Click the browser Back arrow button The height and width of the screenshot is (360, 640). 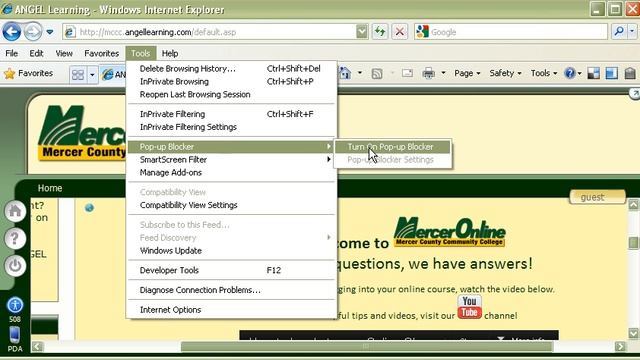[11, 32]
